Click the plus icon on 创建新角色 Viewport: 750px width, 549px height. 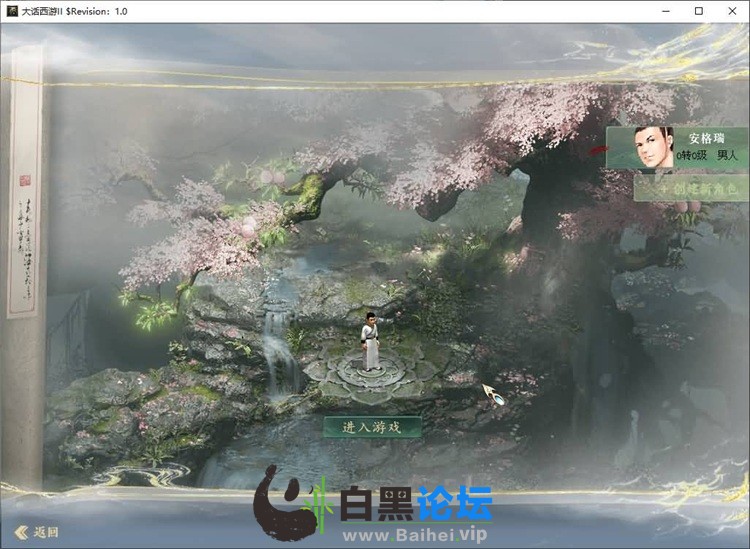(661, 188)
